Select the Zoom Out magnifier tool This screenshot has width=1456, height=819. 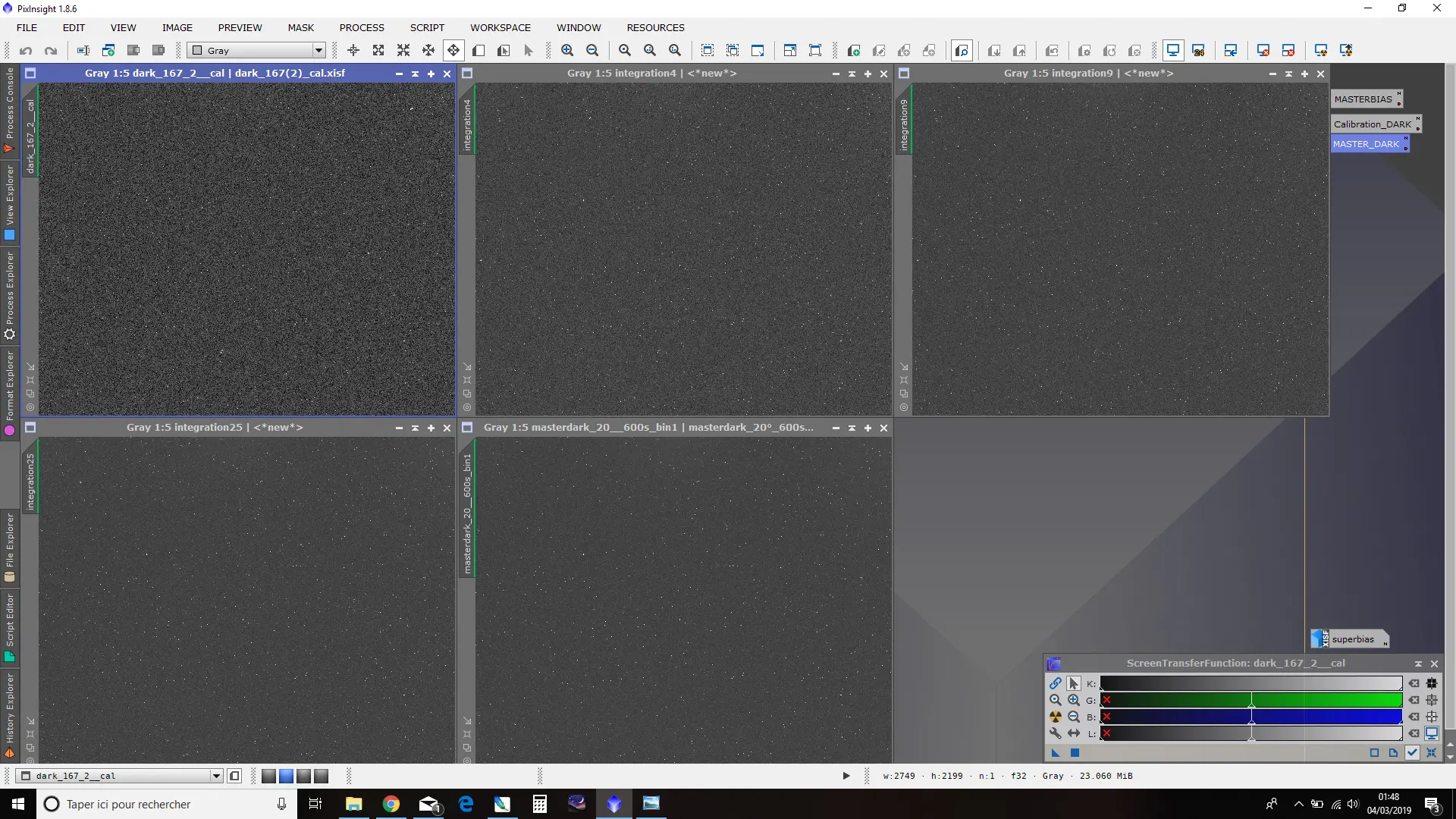point(592,51)
